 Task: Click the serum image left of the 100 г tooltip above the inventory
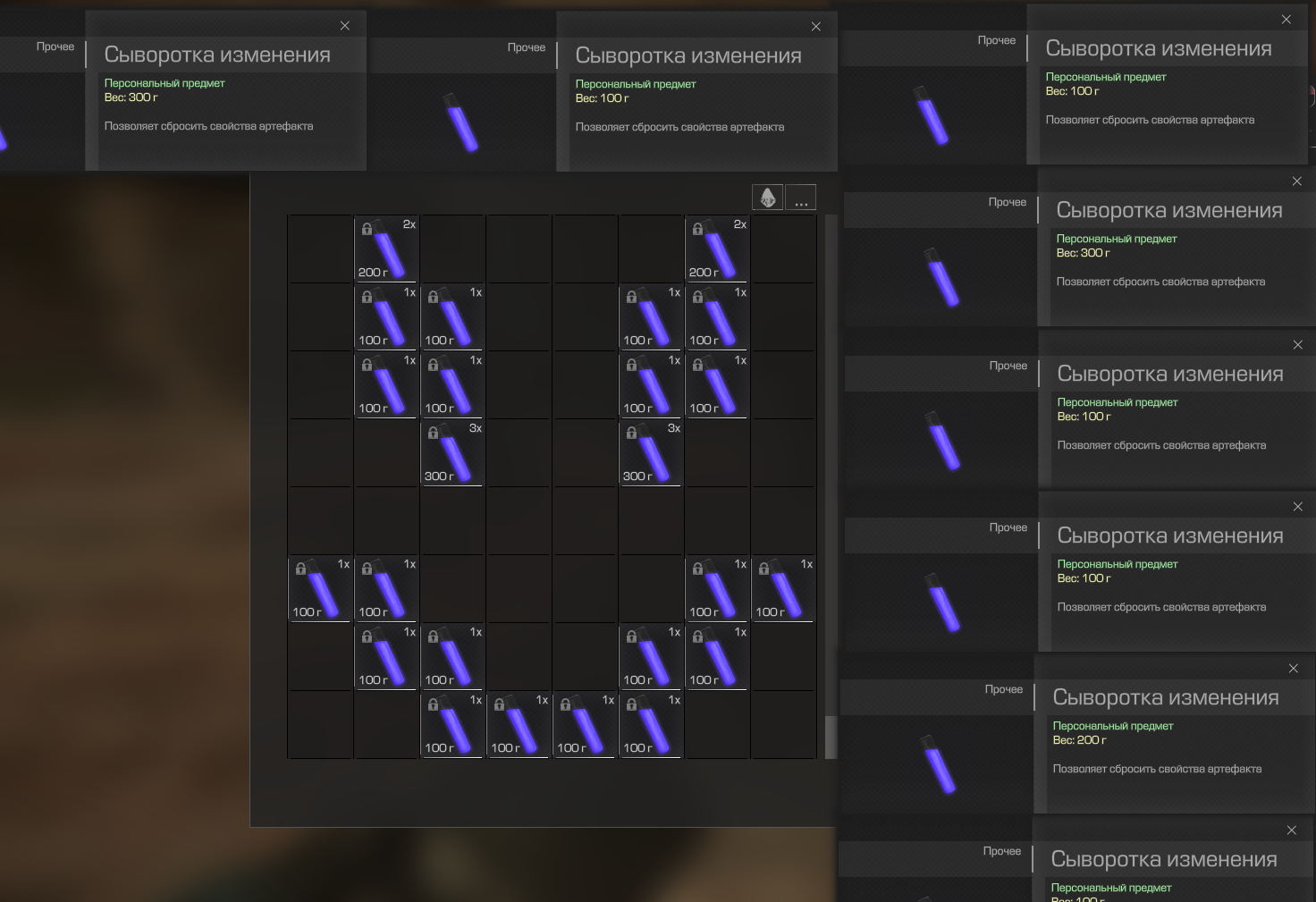click(461, 122)
